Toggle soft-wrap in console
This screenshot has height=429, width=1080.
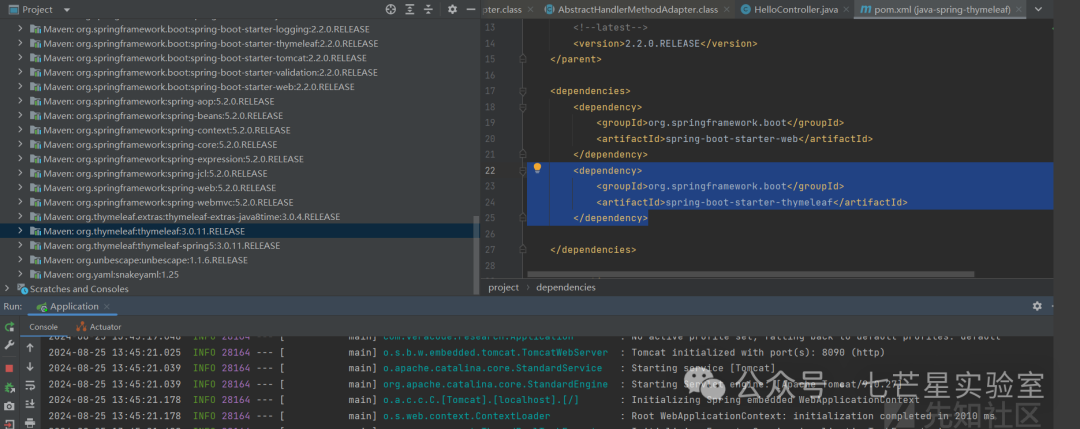pyautogui.click(x=30, y=386)
